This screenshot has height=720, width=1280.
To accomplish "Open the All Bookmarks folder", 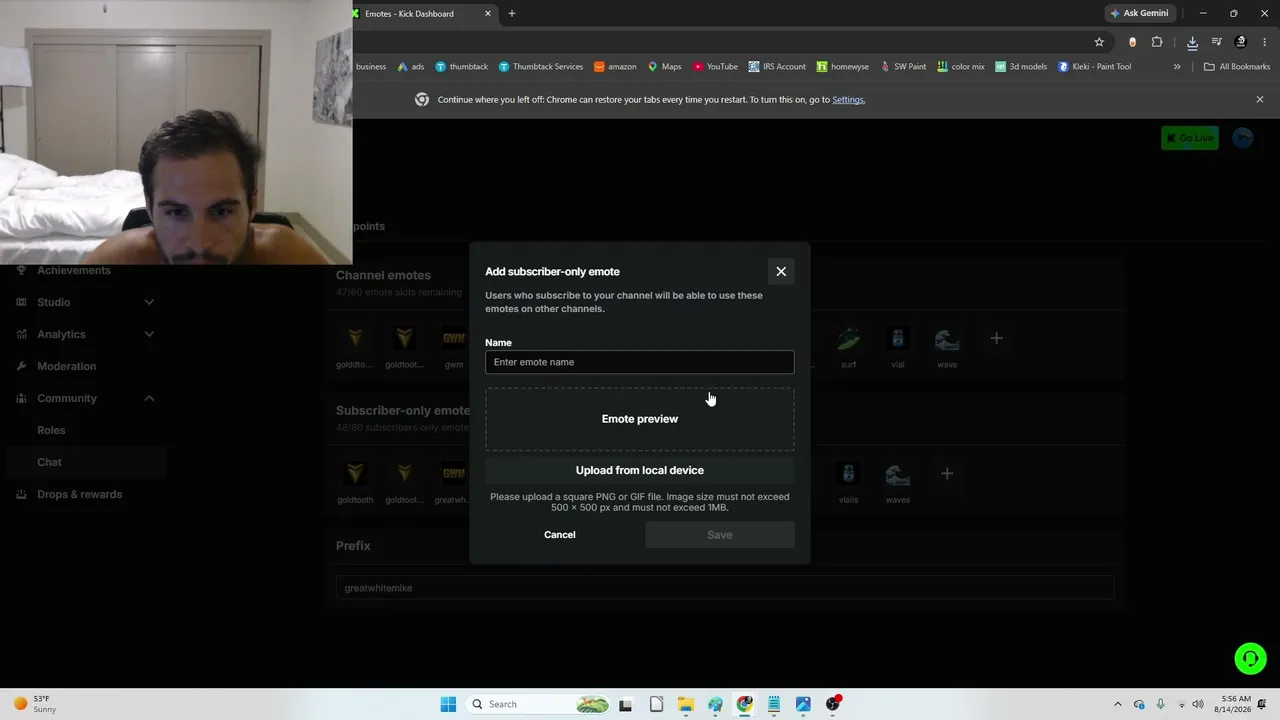I will click(x=1237, y=67).
